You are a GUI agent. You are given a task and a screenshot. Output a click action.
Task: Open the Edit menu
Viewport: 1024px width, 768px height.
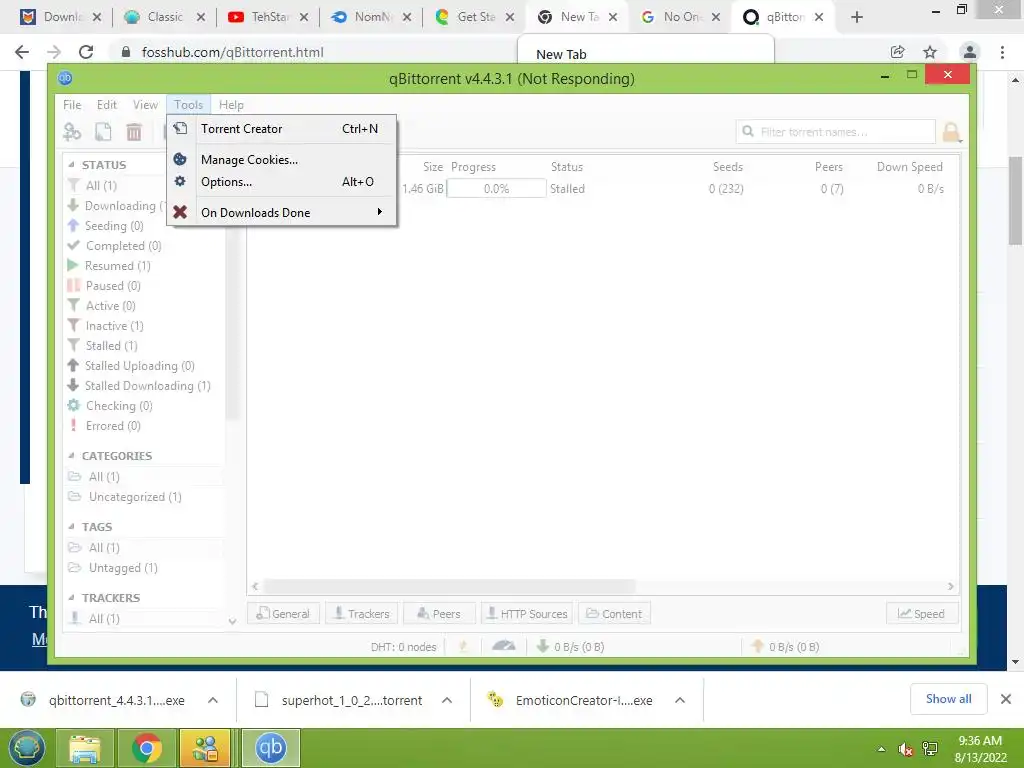tap(106, 104)
